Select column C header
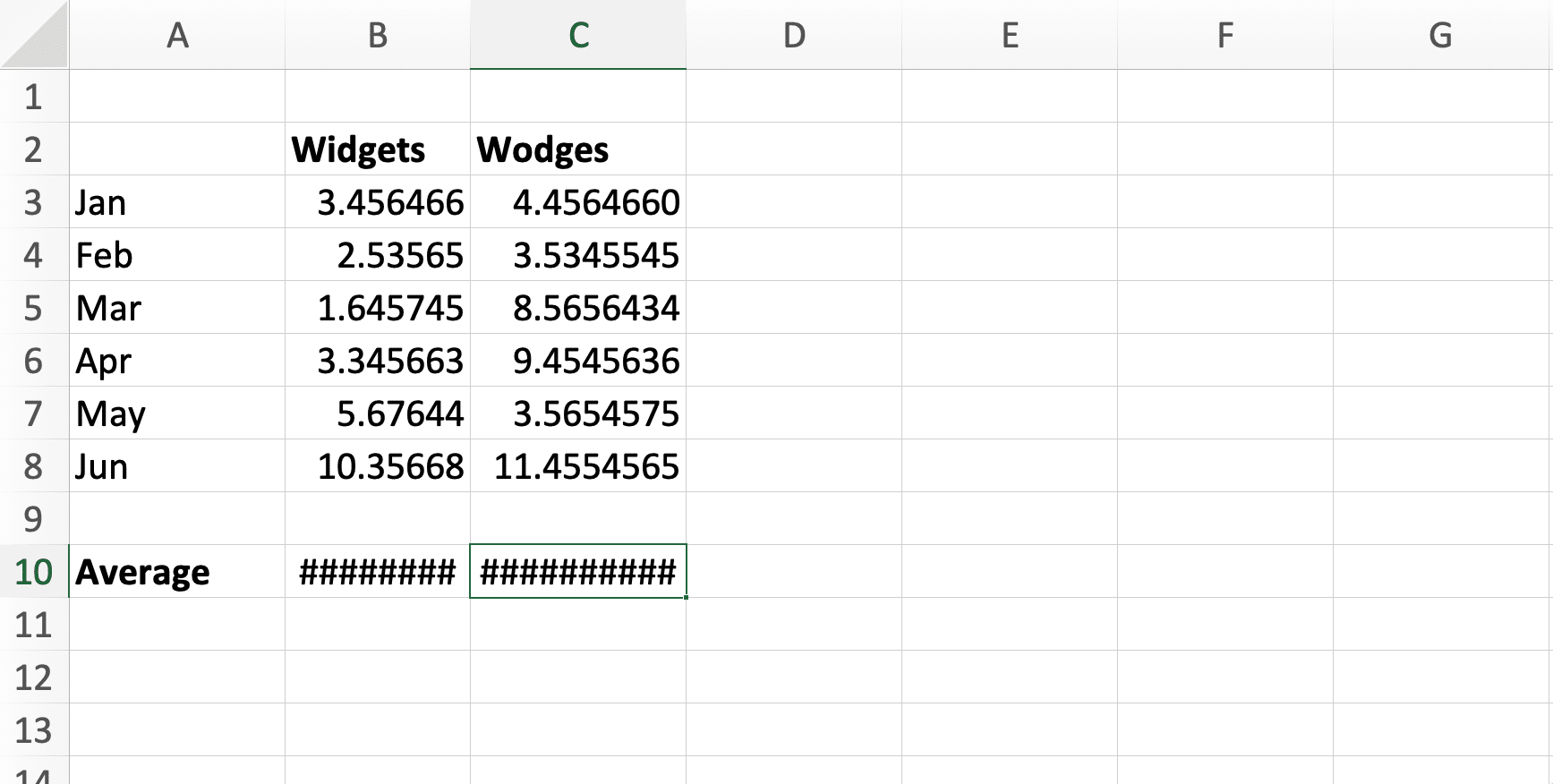The width and height of the screenshot is (1553, 784). click(578, 34)
